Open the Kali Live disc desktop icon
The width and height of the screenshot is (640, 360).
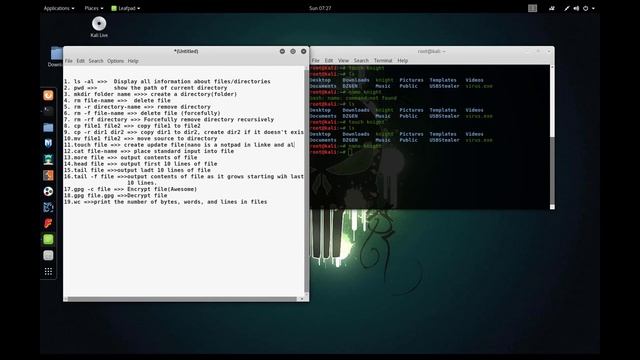click(x=99, y=27)
